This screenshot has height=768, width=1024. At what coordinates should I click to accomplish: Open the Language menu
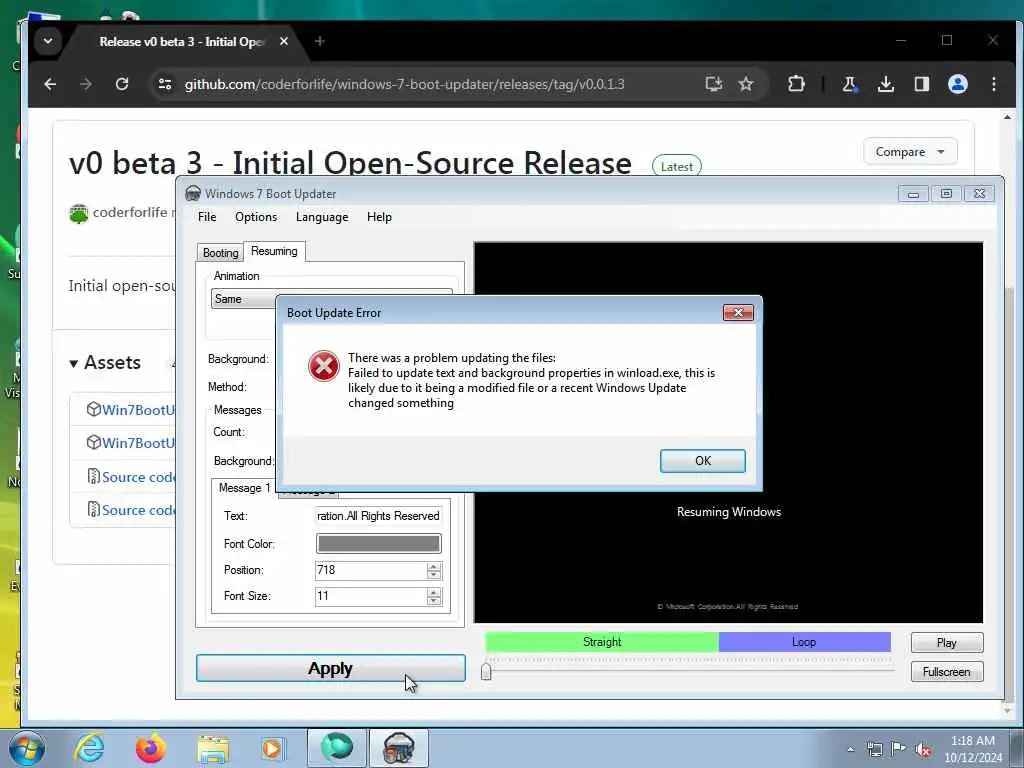click(x=322, y=217)
